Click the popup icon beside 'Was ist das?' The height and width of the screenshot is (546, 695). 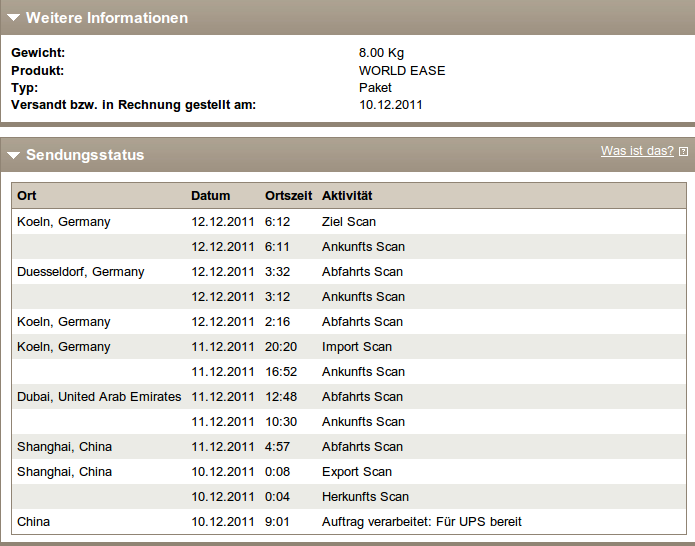pyautogui.click(x=683, y=152)
